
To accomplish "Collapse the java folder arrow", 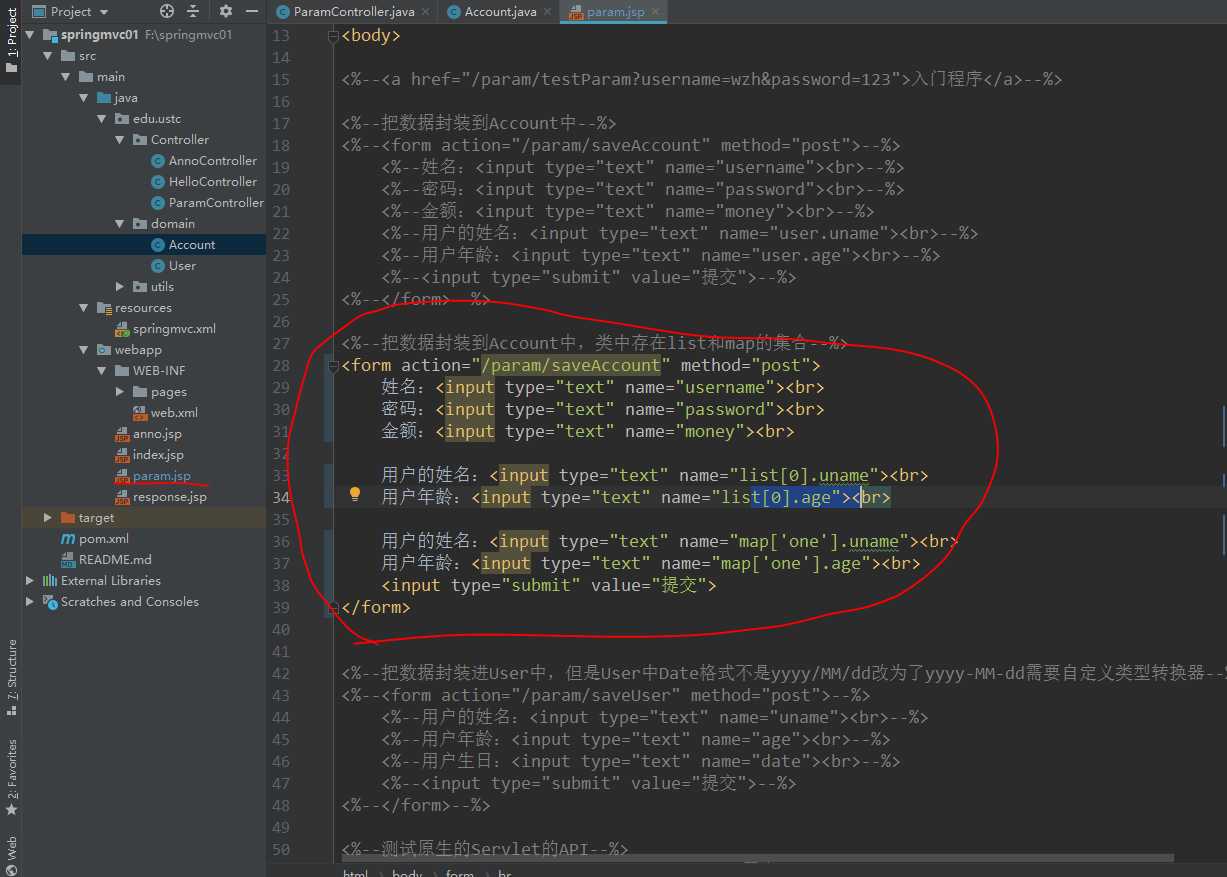I will (x=83, y=98).
